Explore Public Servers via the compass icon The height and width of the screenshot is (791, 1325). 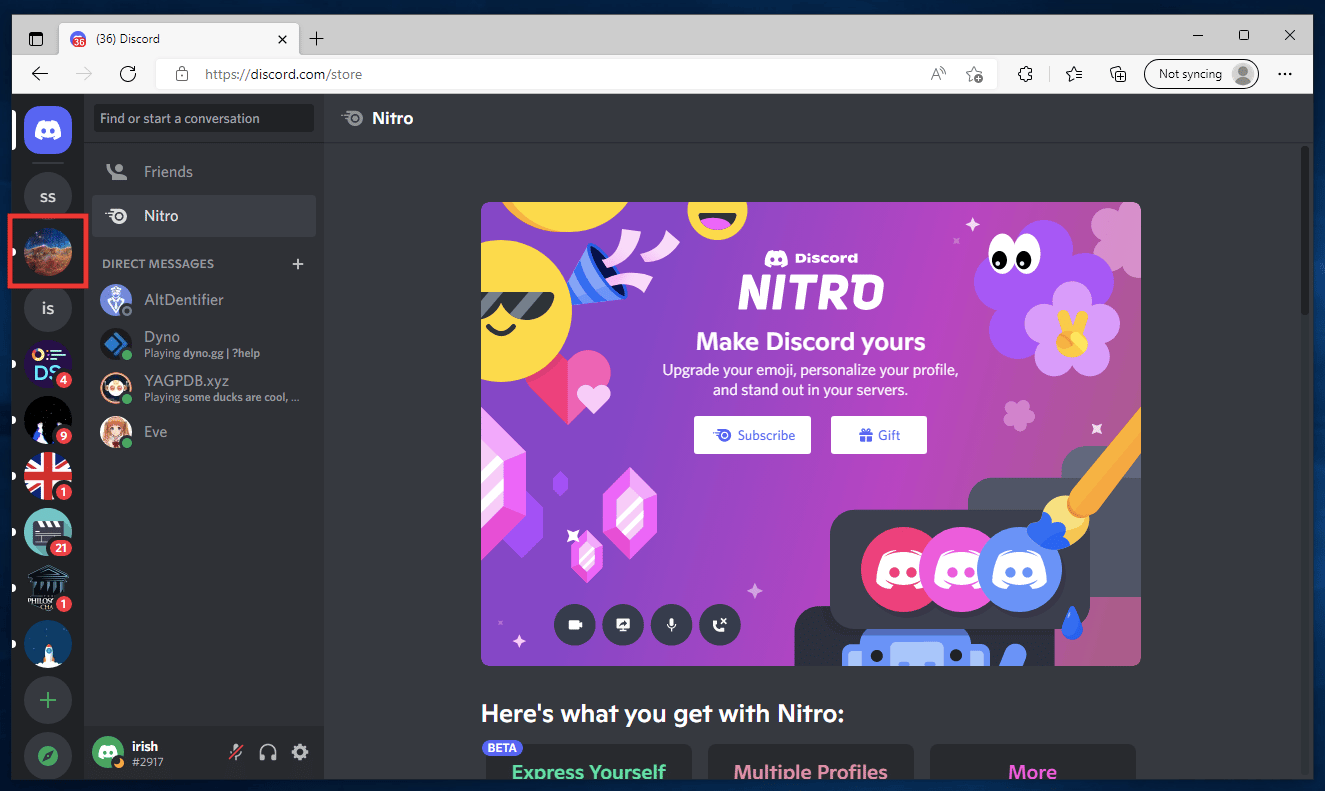(47, 755)
